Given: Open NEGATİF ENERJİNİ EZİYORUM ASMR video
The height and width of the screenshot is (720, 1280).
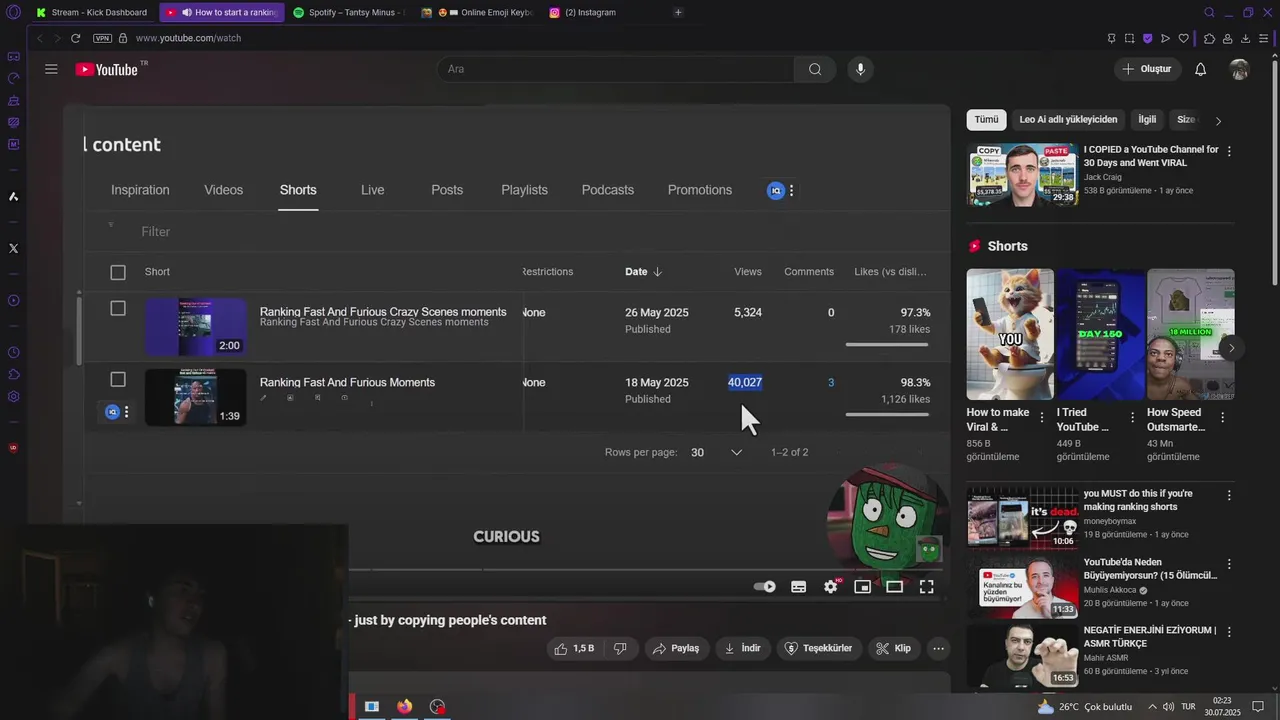Looking at the screenshot, I should (x=1022, y=655).
